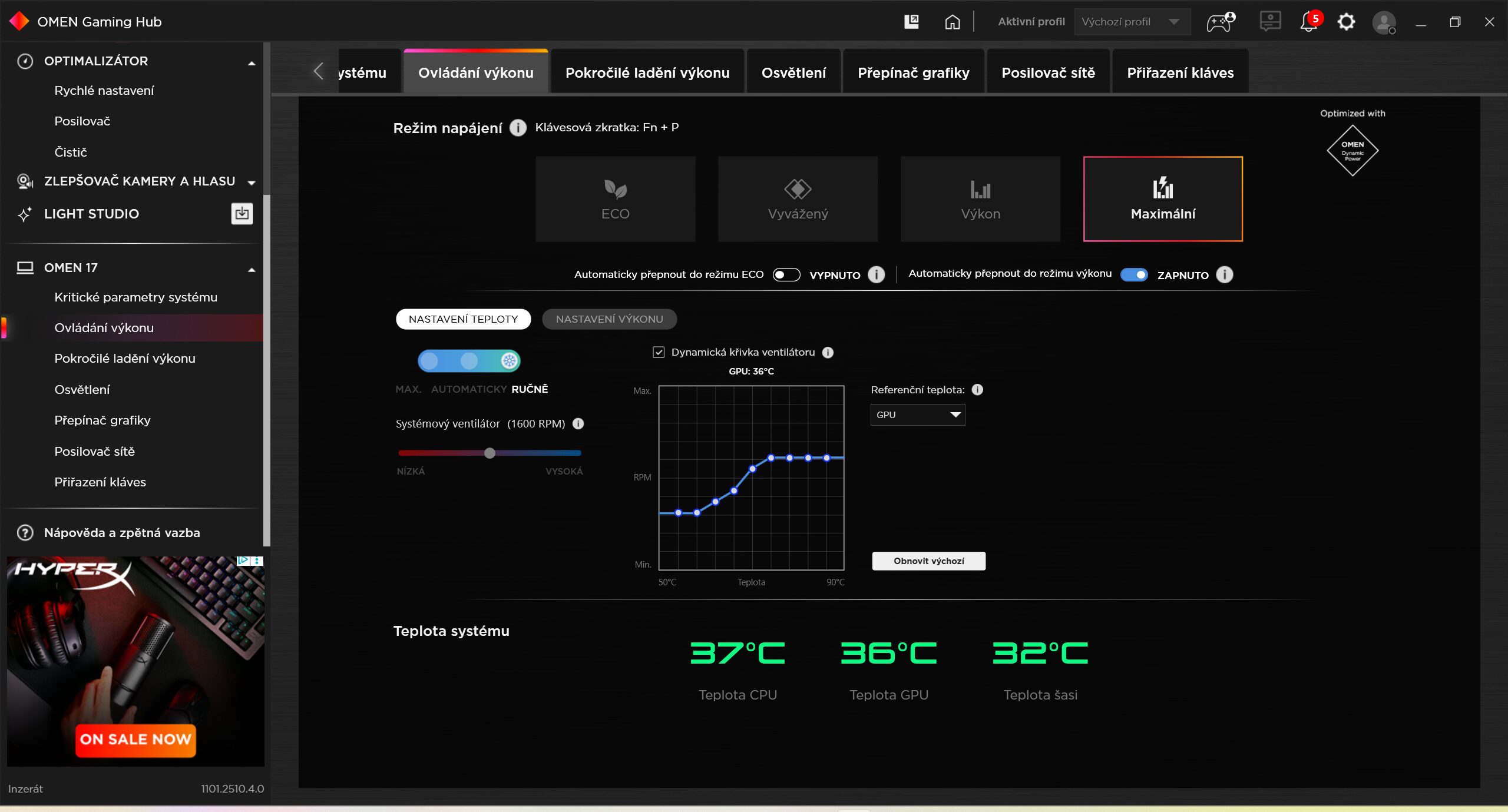Open settings gear icon
The image size is (1508, 812).
(1346, 22)
